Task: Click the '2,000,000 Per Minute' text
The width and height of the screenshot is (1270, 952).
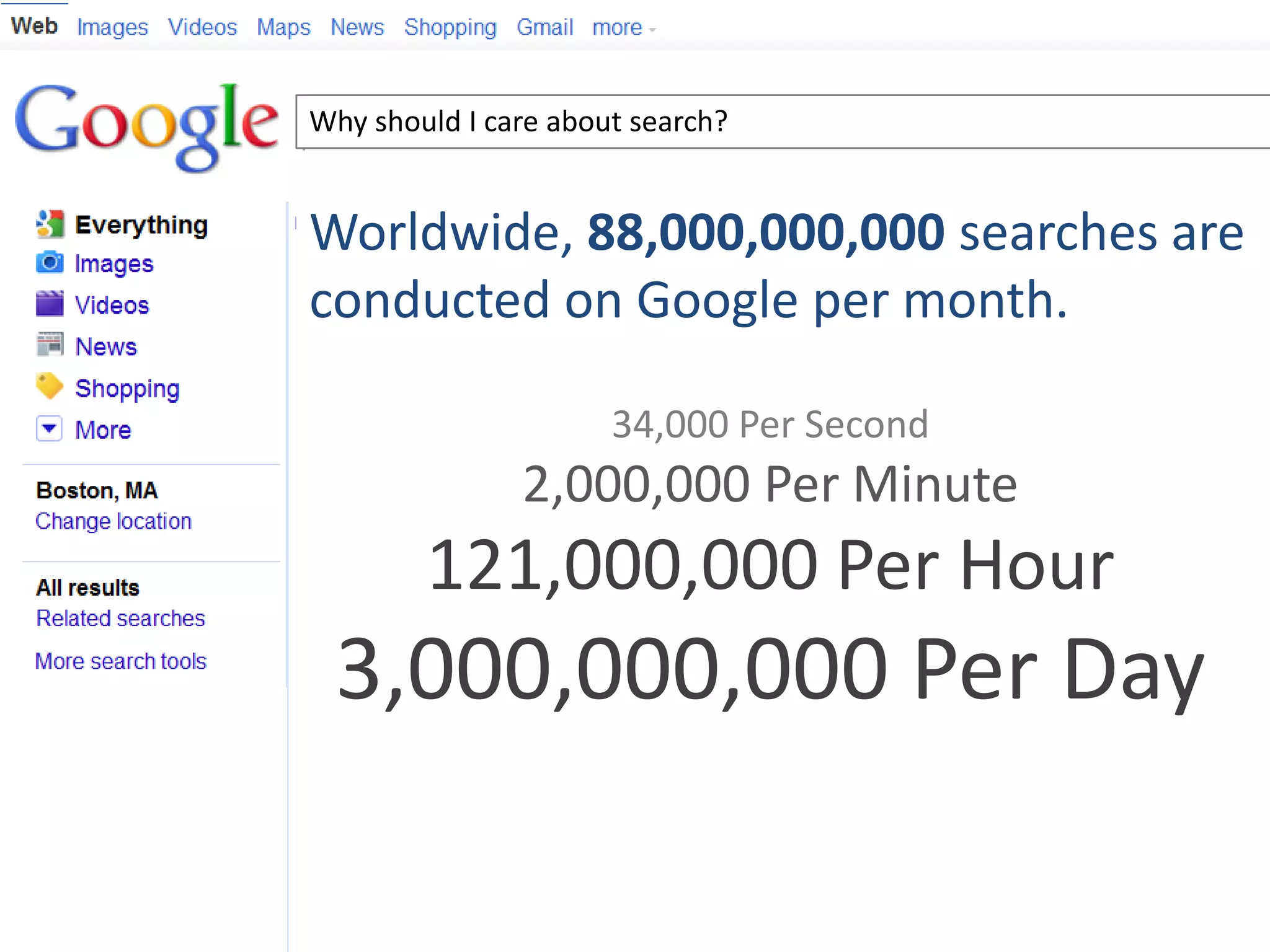Action: pyautogui.click(x=770, y=485)
